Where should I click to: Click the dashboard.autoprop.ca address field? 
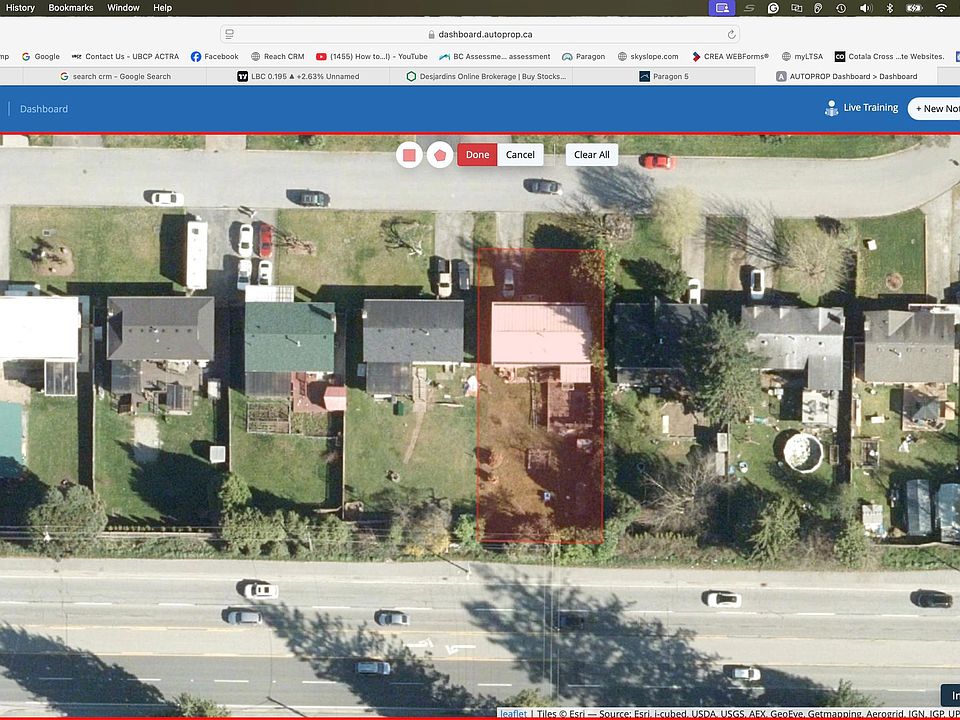(x=478, y=34)
